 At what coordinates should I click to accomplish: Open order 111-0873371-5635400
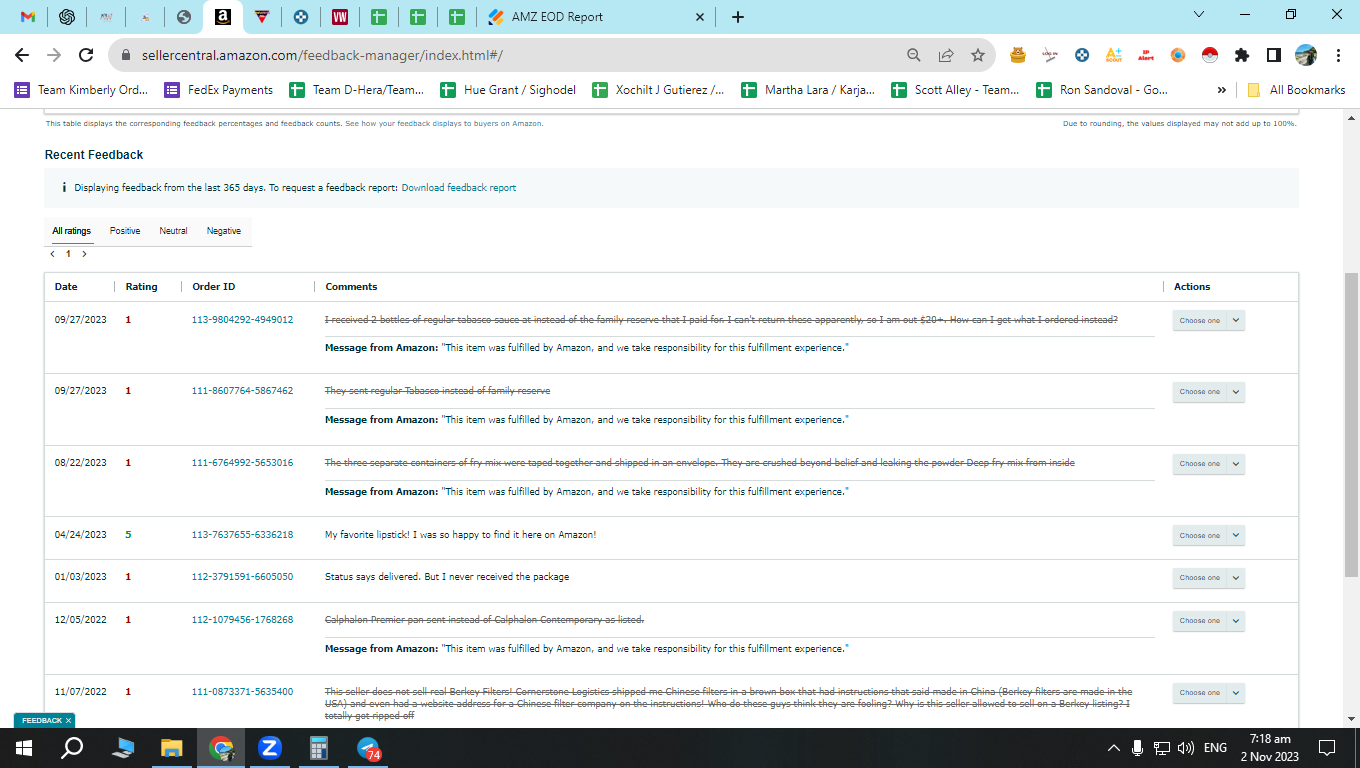pyautogui.click(x=242, y=692)
